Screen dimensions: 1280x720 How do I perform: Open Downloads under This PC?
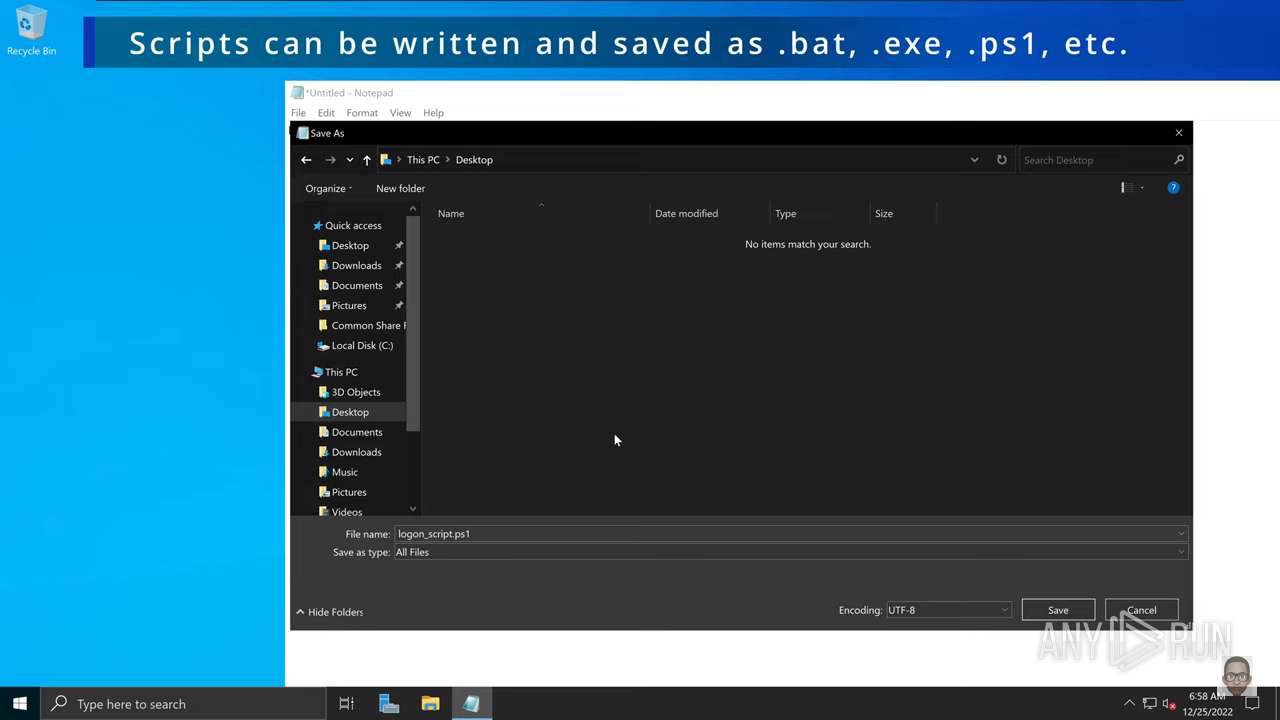(356, 452)
